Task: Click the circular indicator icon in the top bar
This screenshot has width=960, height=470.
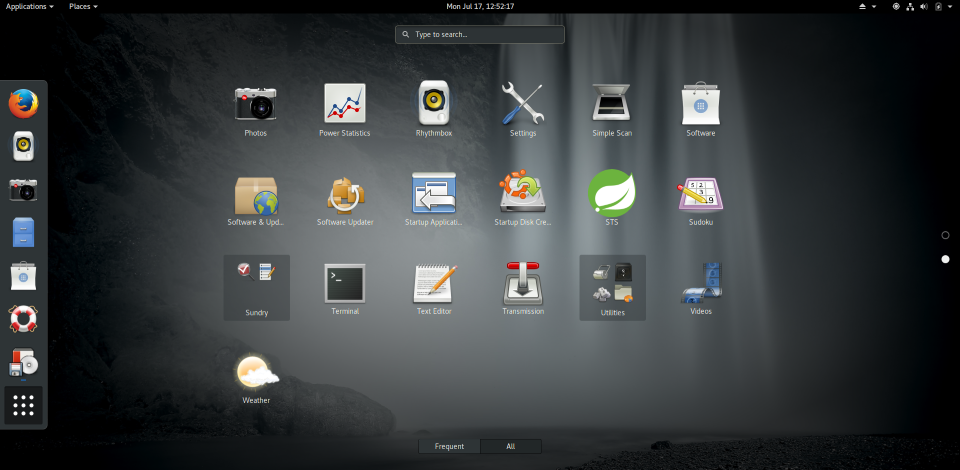Action: (896, 6)
